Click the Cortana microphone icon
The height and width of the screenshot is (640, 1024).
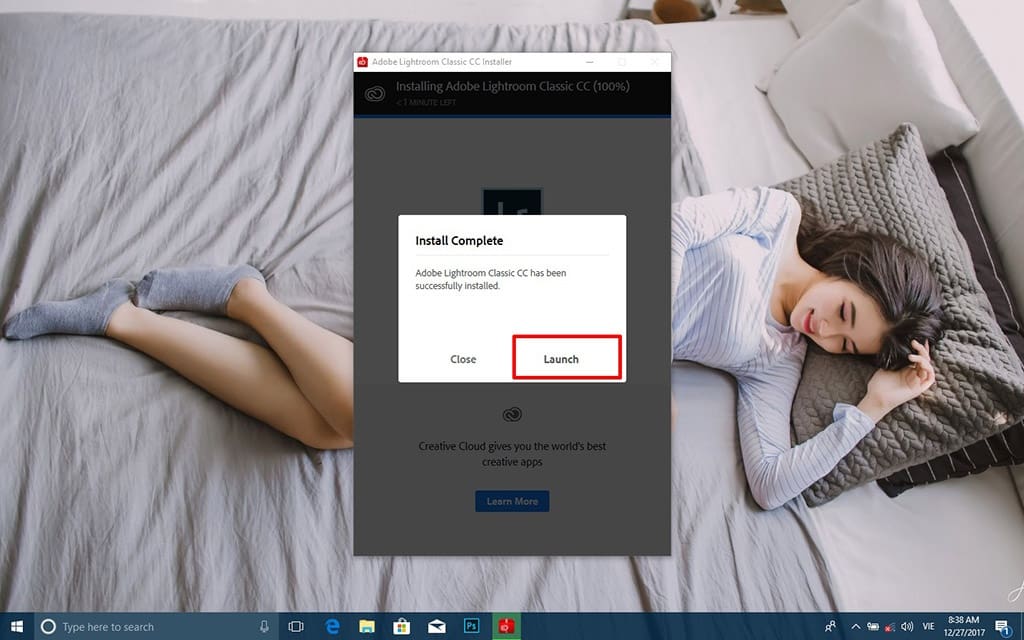tap(264, 626)
